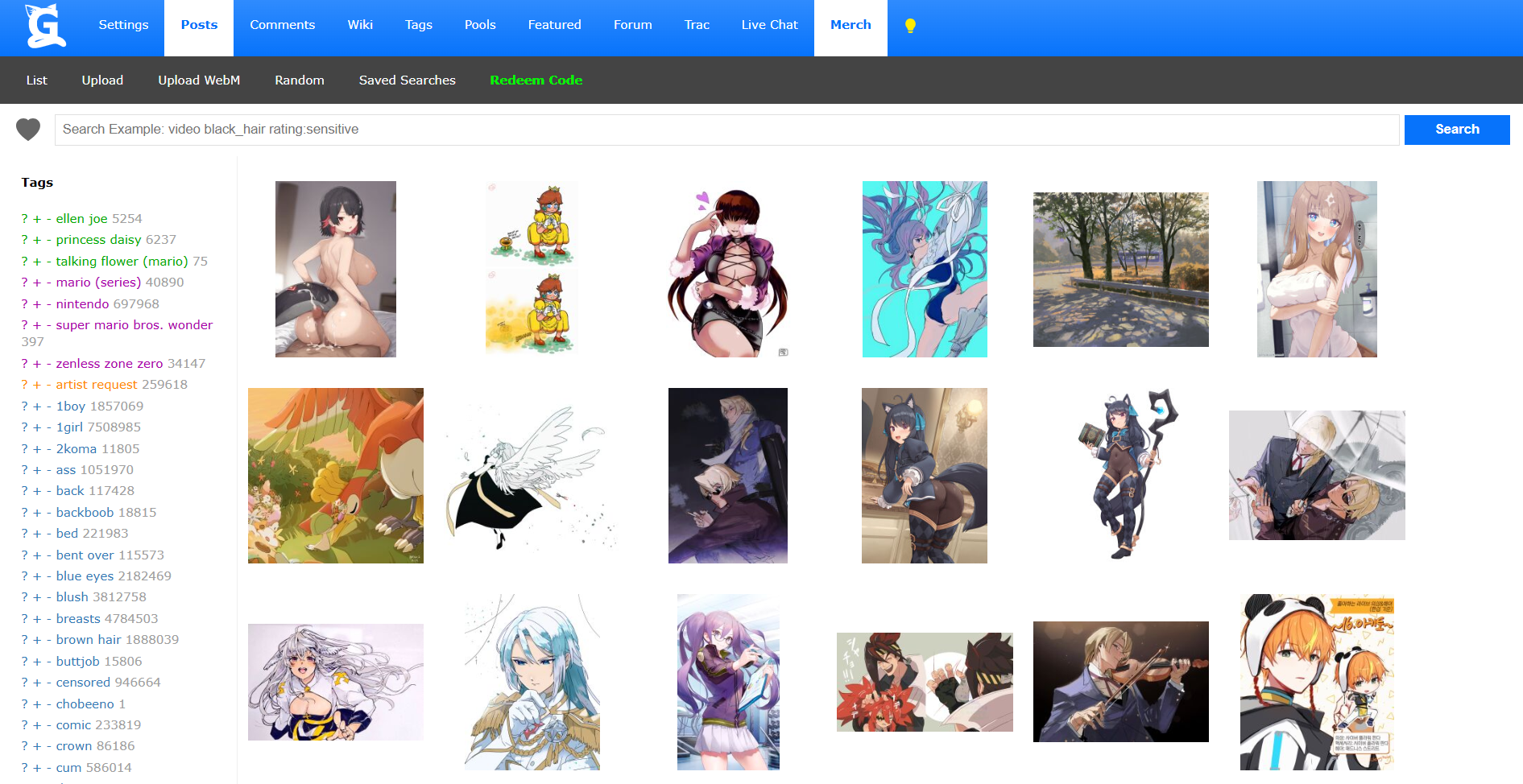Open the Pools page

tap(480, 25)
